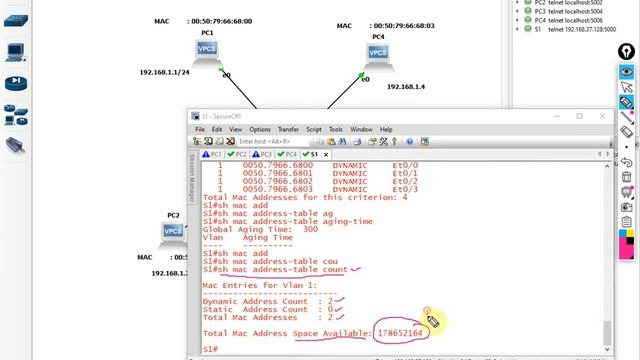Click the PC1 VPCS device on canvas
640x360 pixels.
point(207,53)
